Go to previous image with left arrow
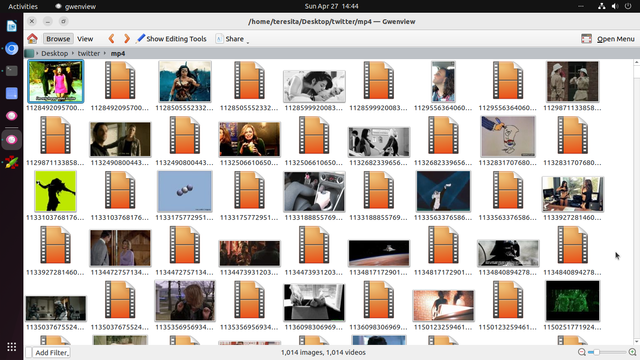The height and width of the screenshot is (360, 640). click(111, 39)
